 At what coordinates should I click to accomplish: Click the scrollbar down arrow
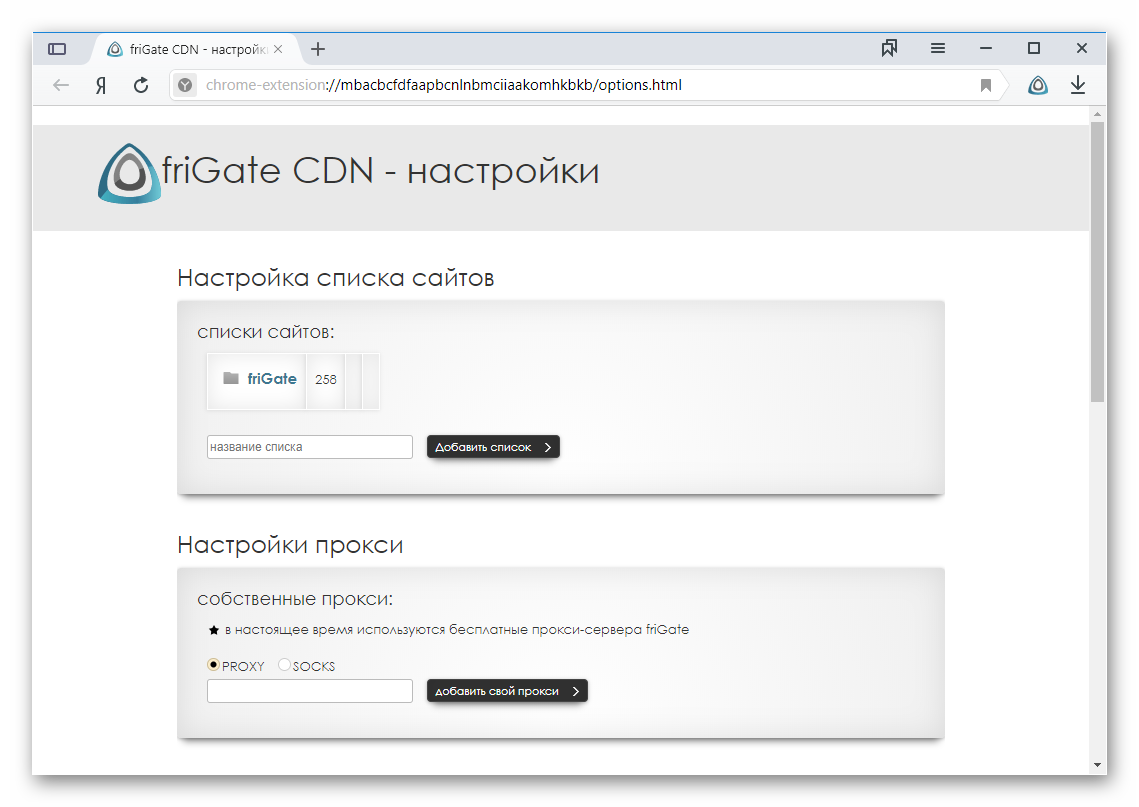click(x=1097, y=765)
